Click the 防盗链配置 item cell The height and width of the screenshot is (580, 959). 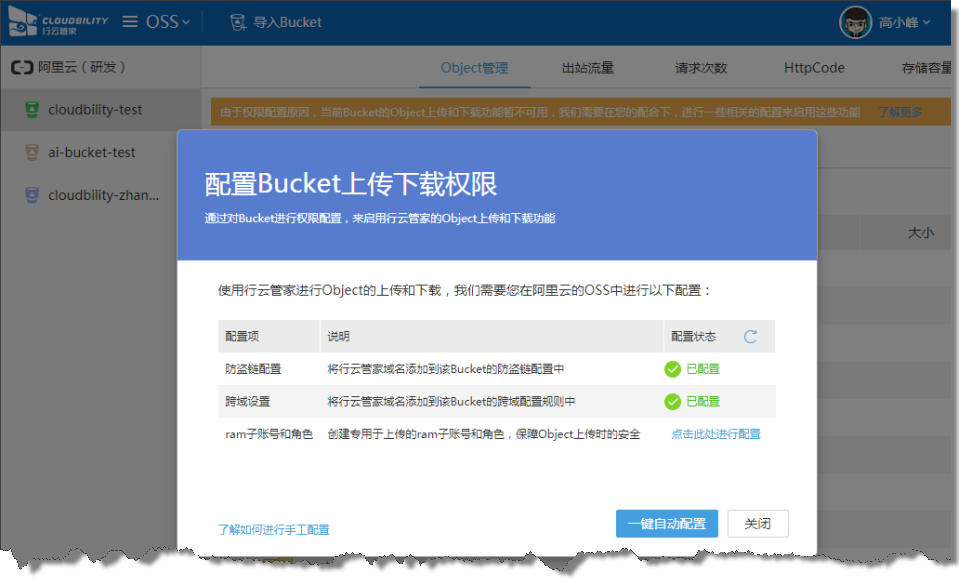pyautogui.click(x=253, y=369)
